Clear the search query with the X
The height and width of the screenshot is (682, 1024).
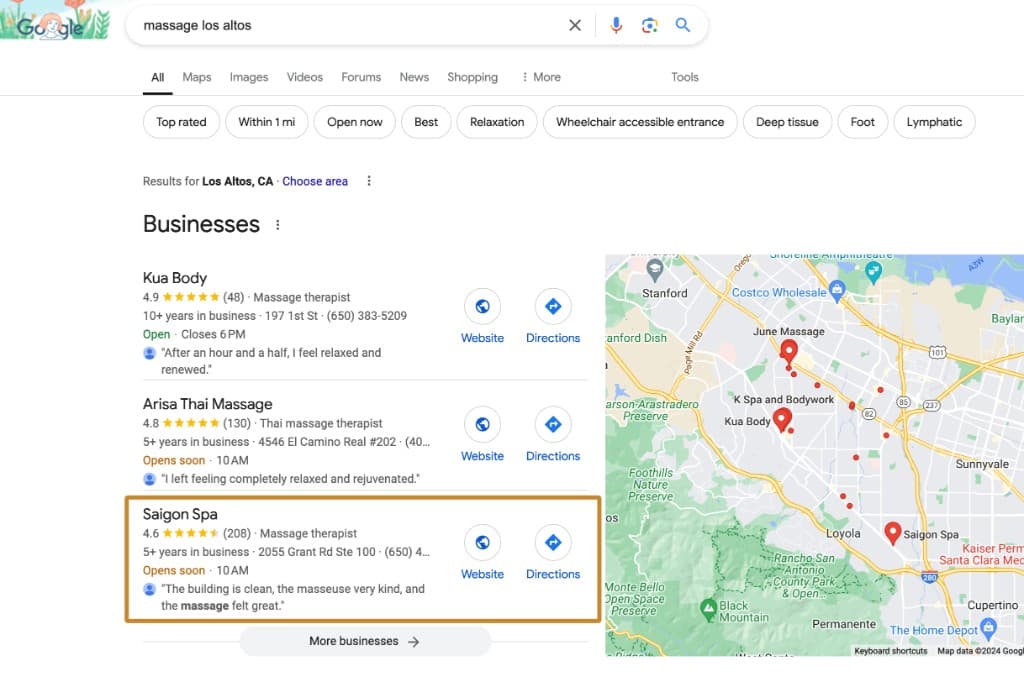(x=575, y=25)
